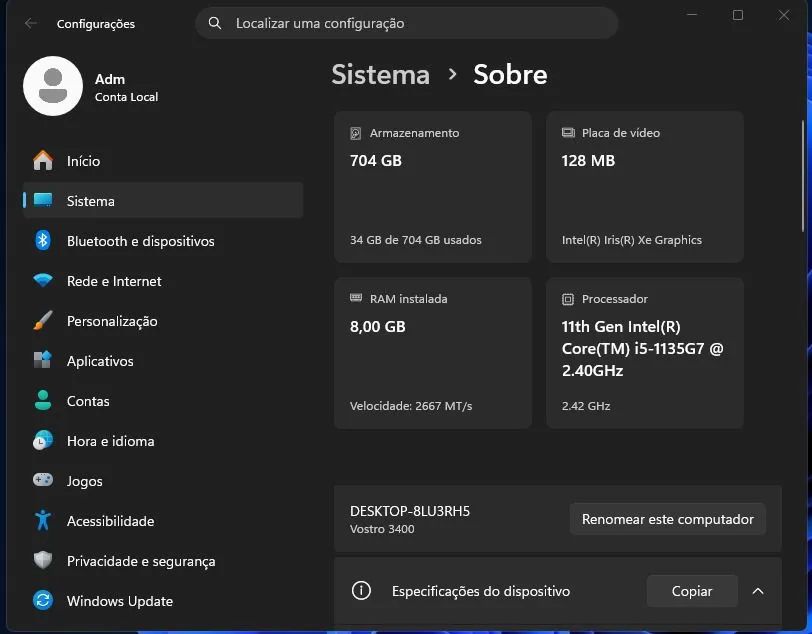Click the RAM instalada 8,00 GB card

tap(433, 353)
